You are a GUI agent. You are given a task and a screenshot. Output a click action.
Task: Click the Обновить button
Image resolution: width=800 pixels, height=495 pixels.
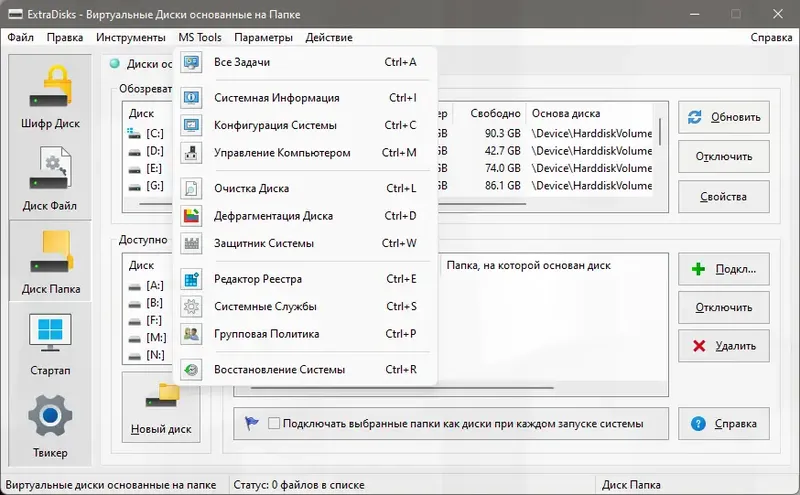point(723,117)
